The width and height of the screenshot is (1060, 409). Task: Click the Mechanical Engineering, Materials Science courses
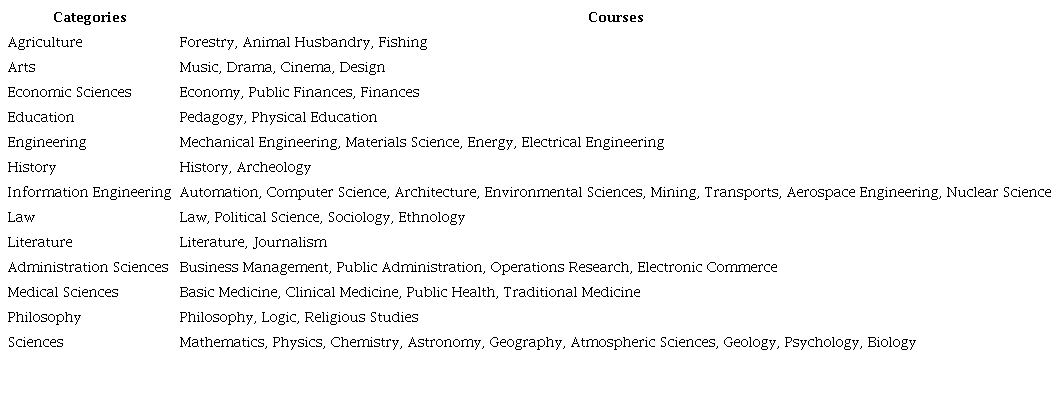(421, 143)
